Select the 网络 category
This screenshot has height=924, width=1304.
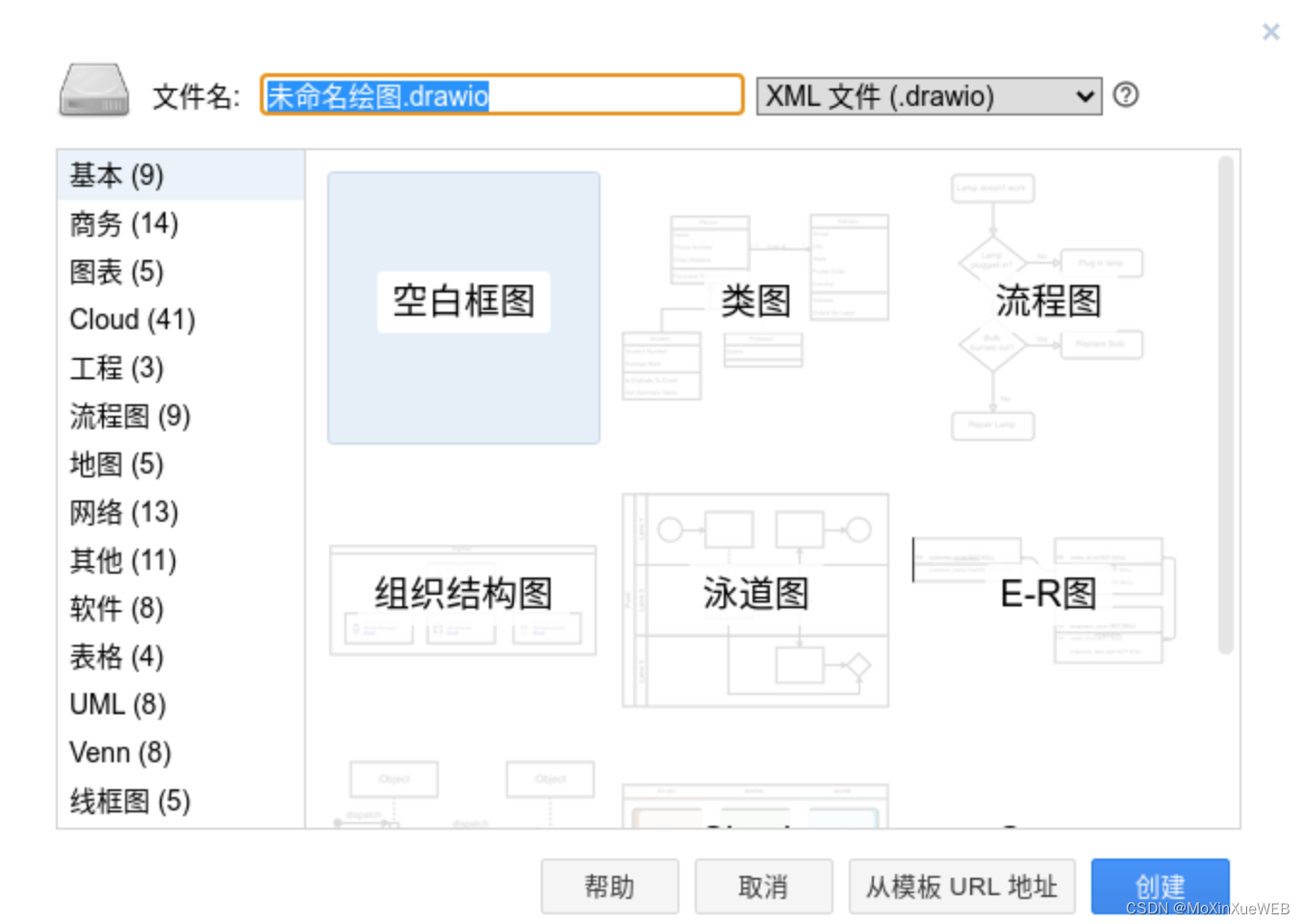123,512
